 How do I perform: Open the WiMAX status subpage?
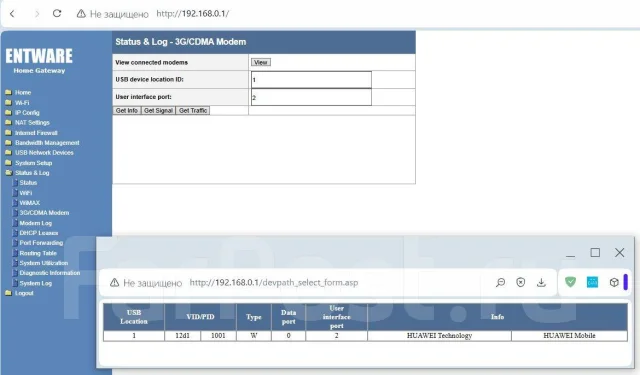[x=30, y=203]
